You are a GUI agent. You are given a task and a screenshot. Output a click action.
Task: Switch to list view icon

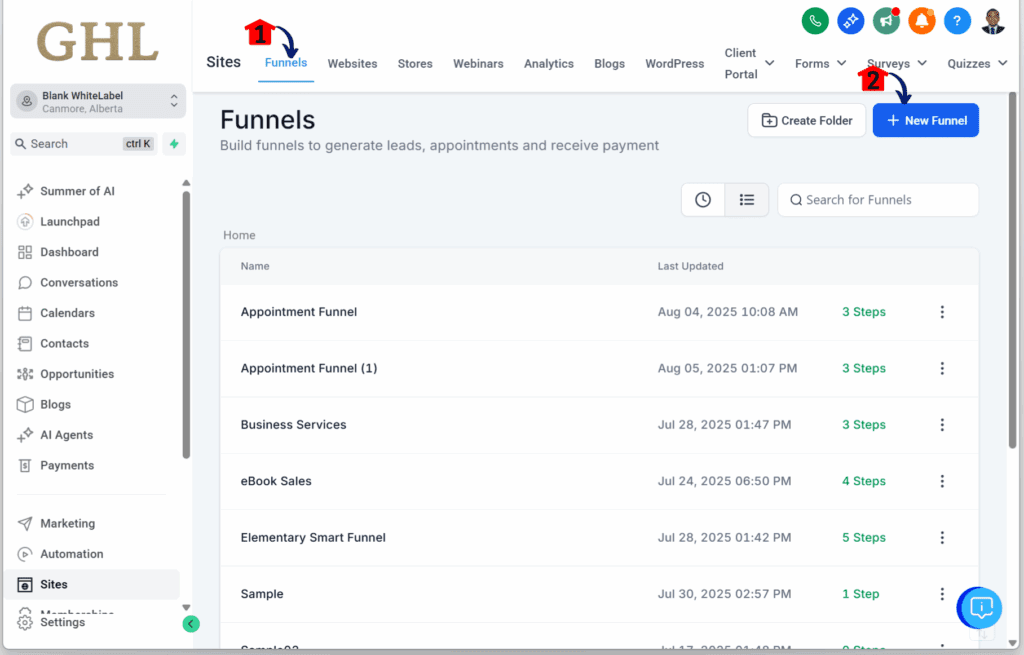click(746, 200)
